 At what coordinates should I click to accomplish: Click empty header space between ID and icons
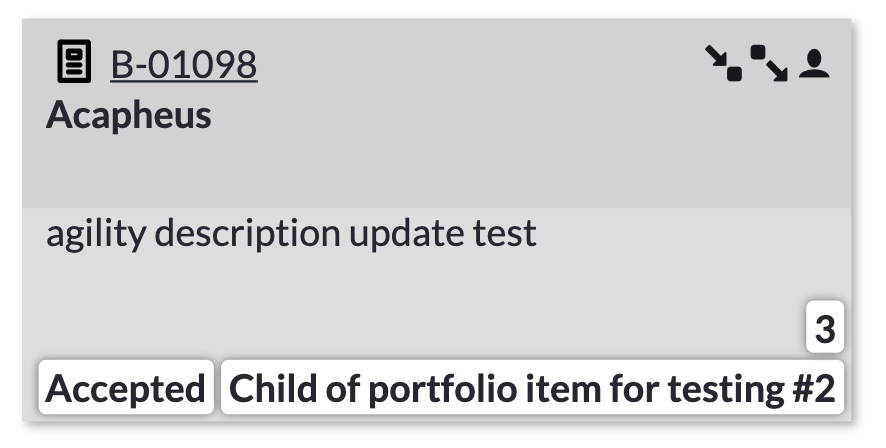click(x=480, y=63)
